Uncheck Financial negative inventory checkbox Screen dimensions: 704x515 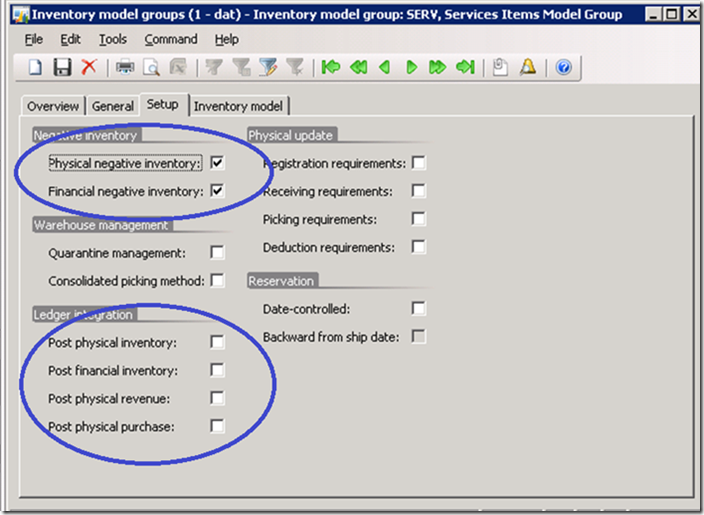pyautogui.click(x=217, y=190)
